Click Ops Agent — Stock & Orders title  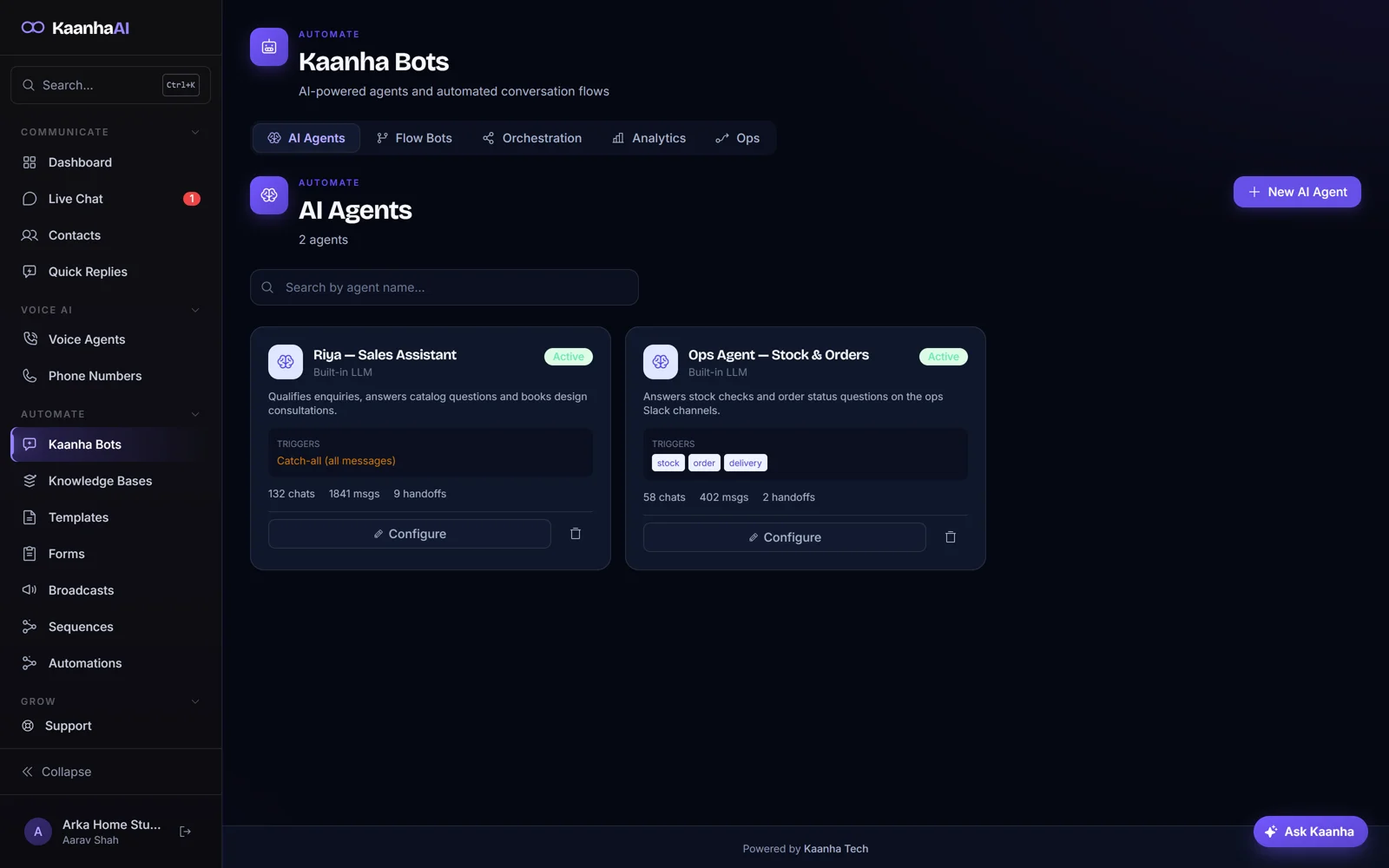779,355
